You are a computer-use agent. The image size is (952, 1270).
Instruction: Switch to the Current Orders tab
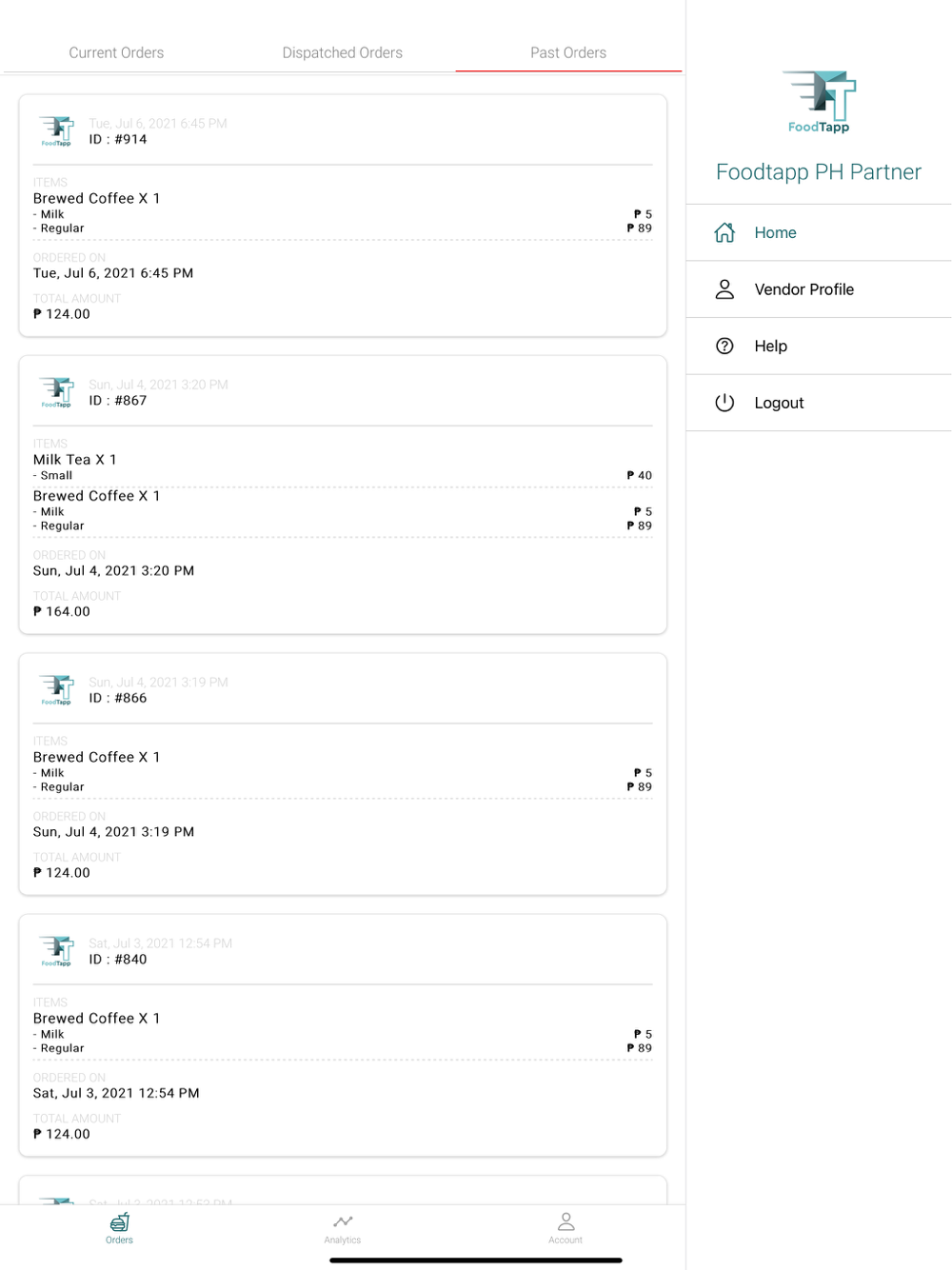point(116,53)
